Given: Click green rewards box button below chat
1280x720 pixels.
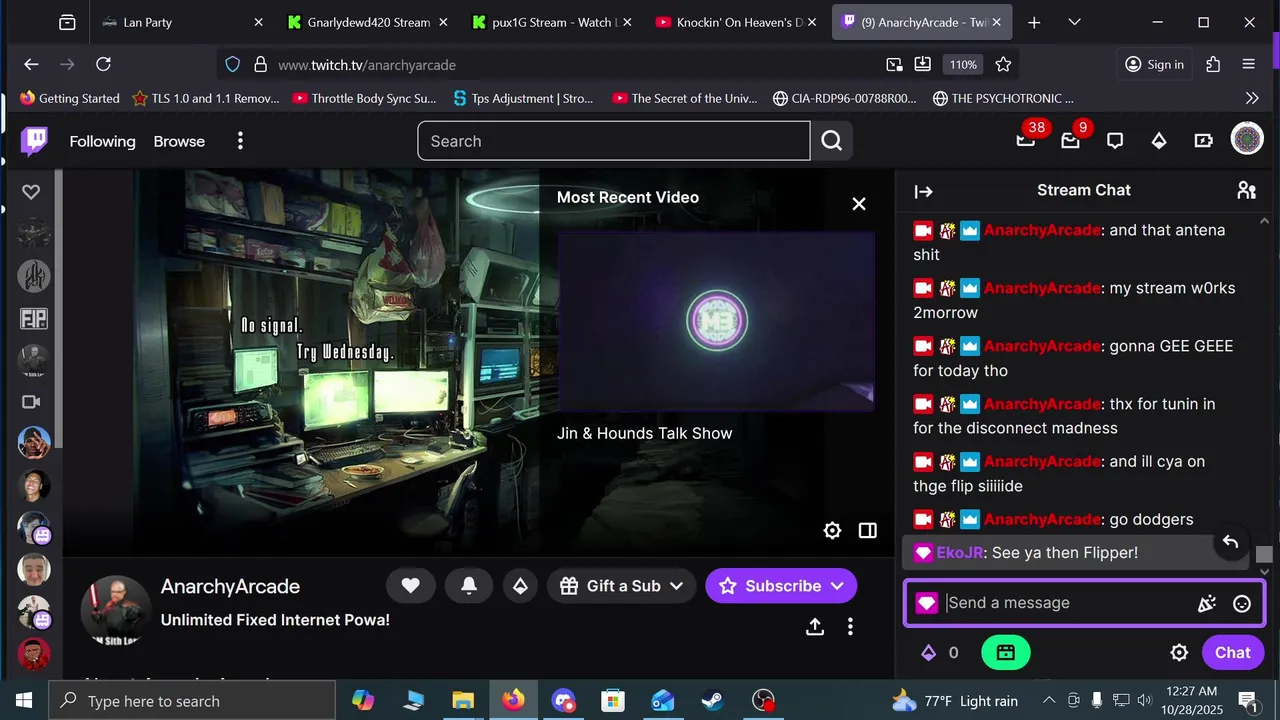Looking at the screenshot, I should click(x=1006, y=653).
